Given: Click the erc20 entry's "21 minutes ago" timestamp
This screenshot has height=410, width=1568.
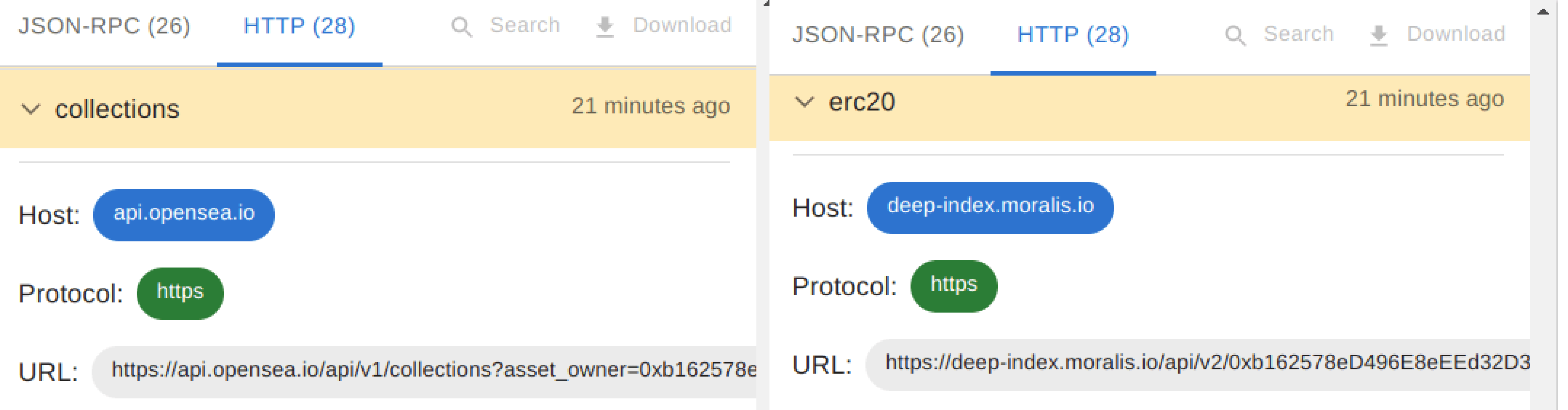Looking at the screenshot, I should tap(1424, 98).
